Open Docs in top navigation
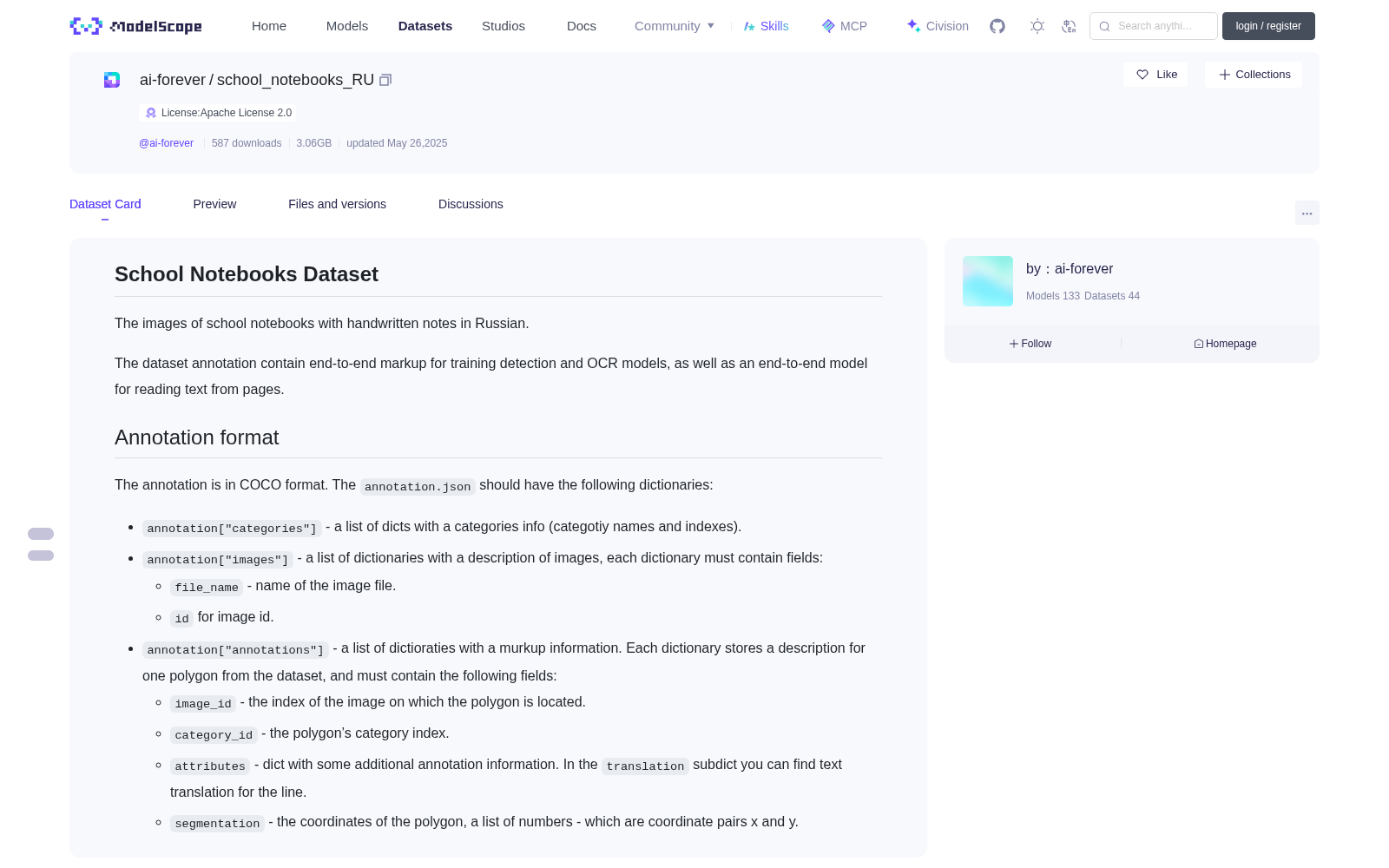The height and width of the screenshot is (868, 1389). point(582,26)
